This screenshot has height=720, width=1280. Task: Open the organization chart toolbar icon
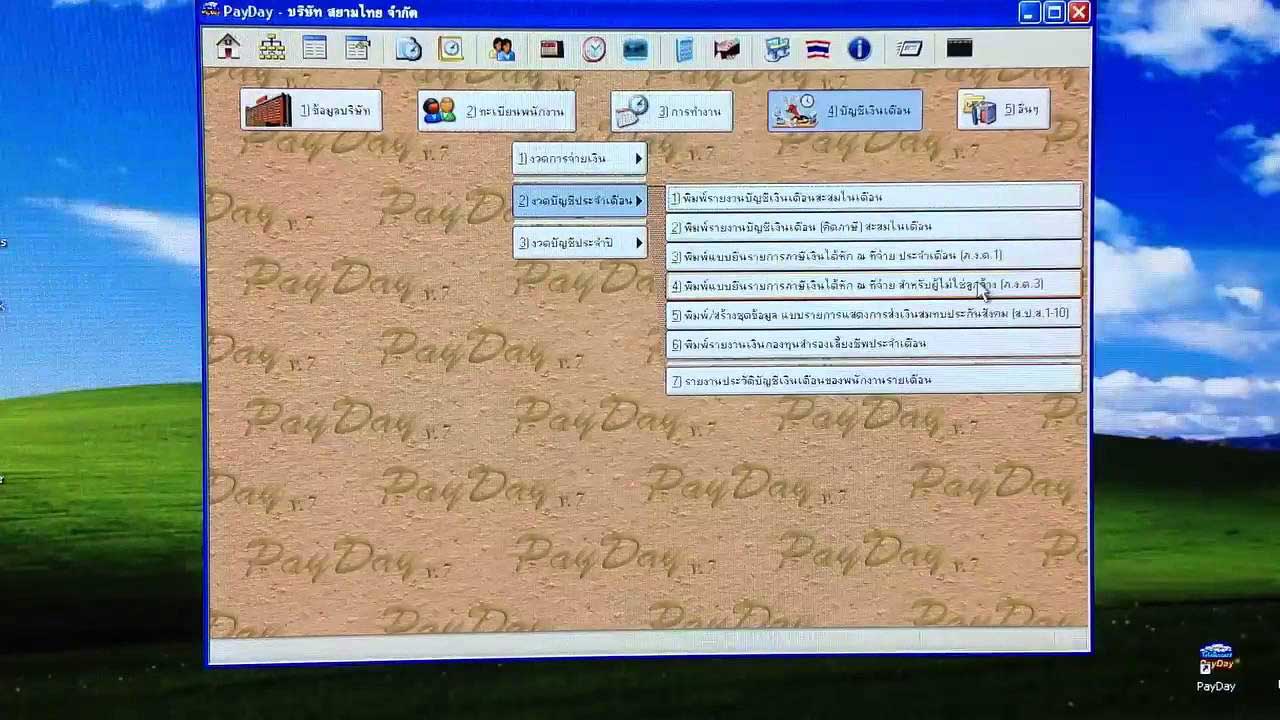click(271, 48)
